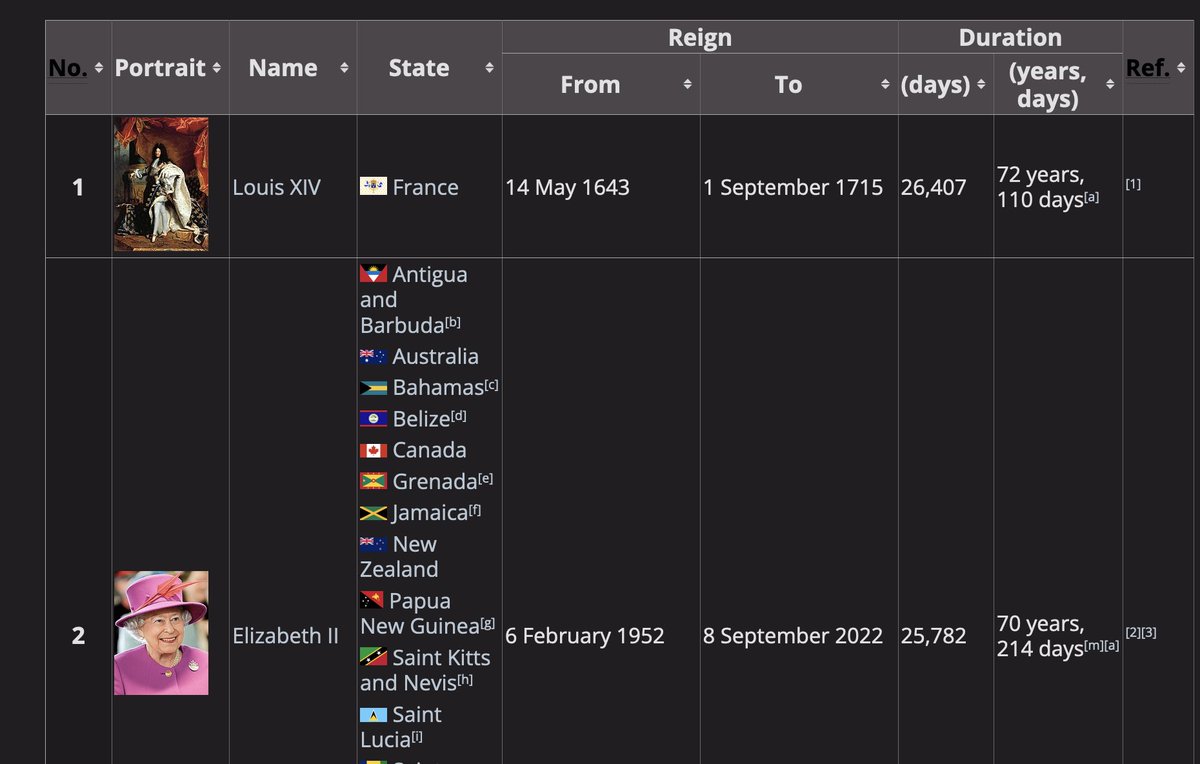Open footnote [d] after Belize
Image resolution: width=1200 pixels, height=764 pixels.
(458, 416)
